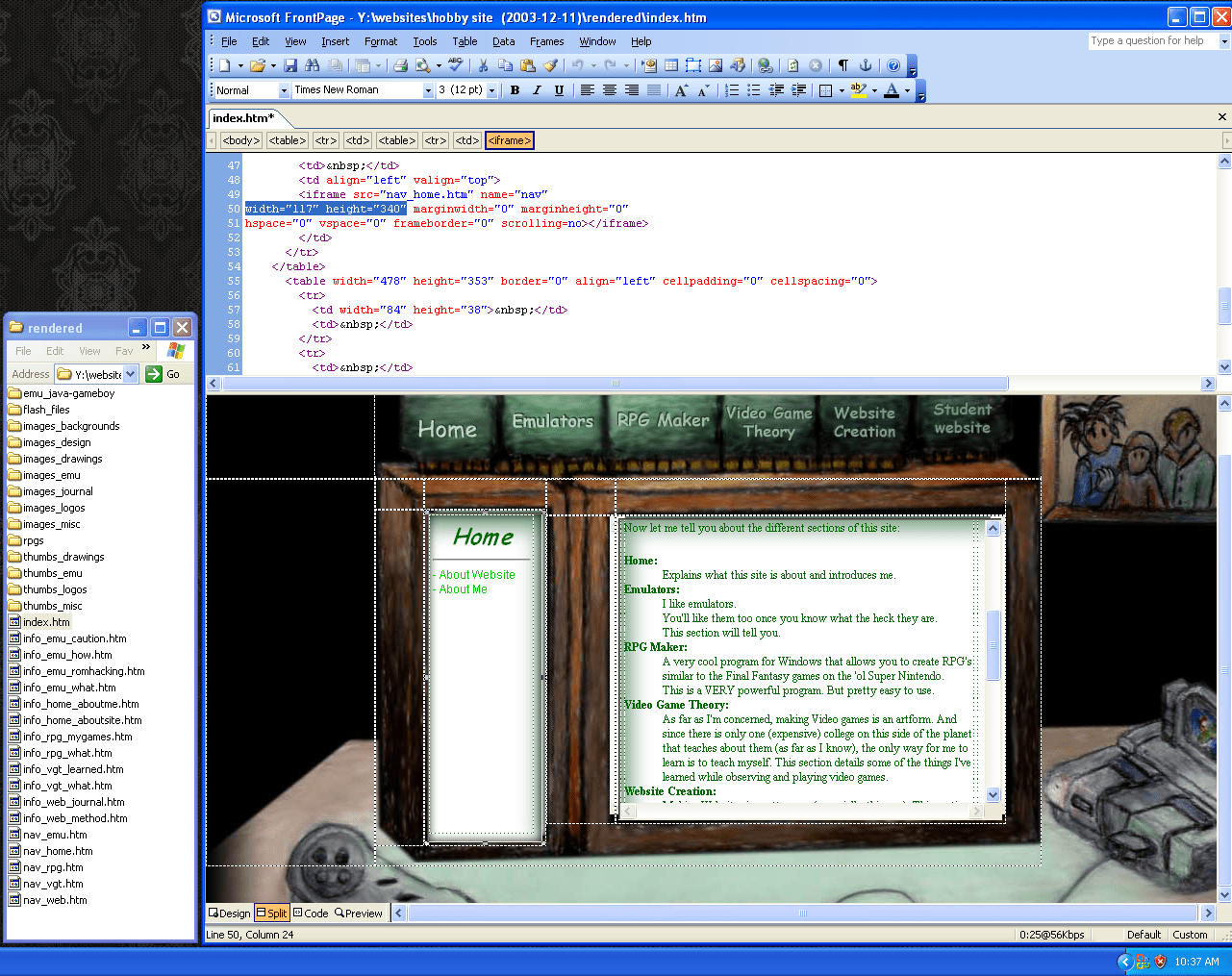Click the Spelling check ABC icon
This screenshot has width=1232, height=976.
[455, 65]
